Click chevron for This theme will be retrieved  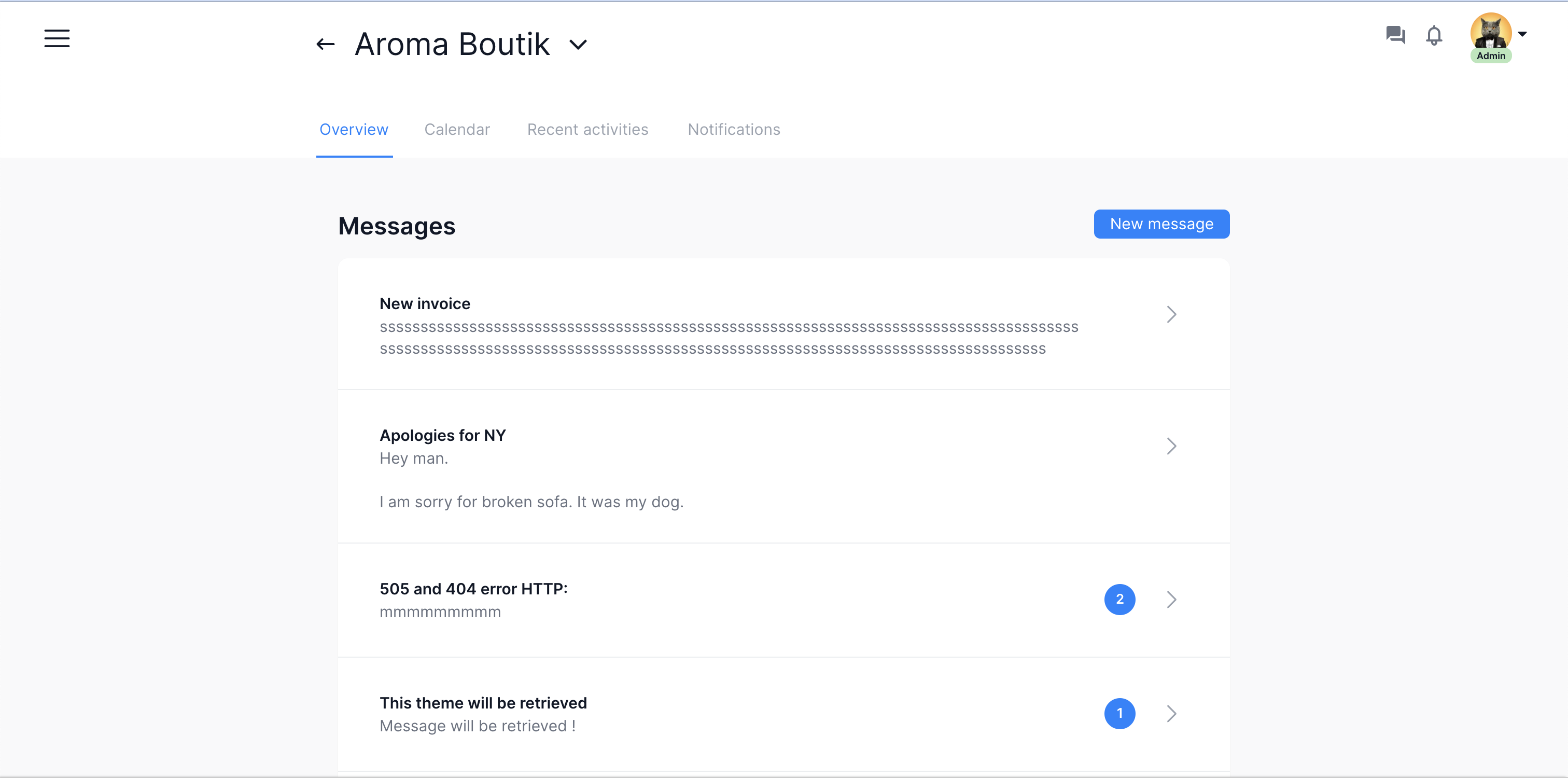tap(1171, 713)
